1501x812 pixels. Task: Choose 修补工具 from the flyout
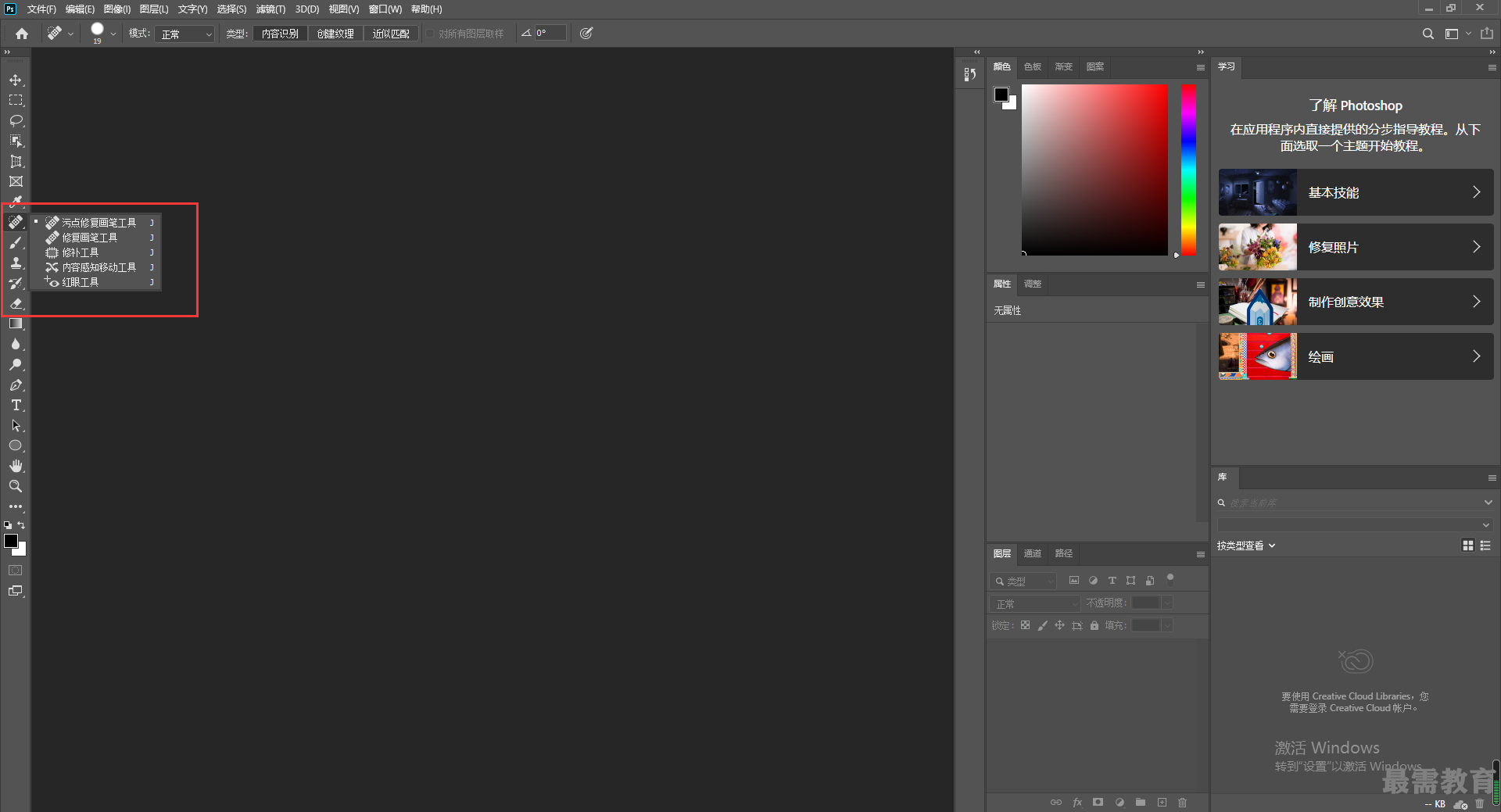[97, 252]
